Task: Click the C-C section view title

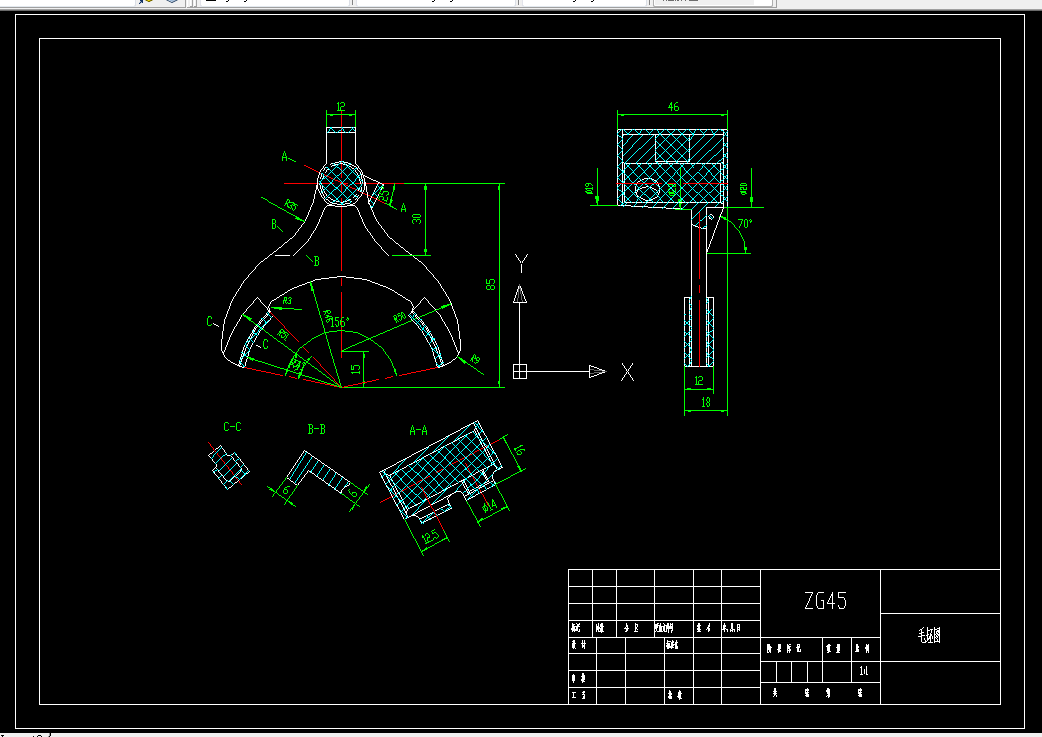Action: coord(232,427)
